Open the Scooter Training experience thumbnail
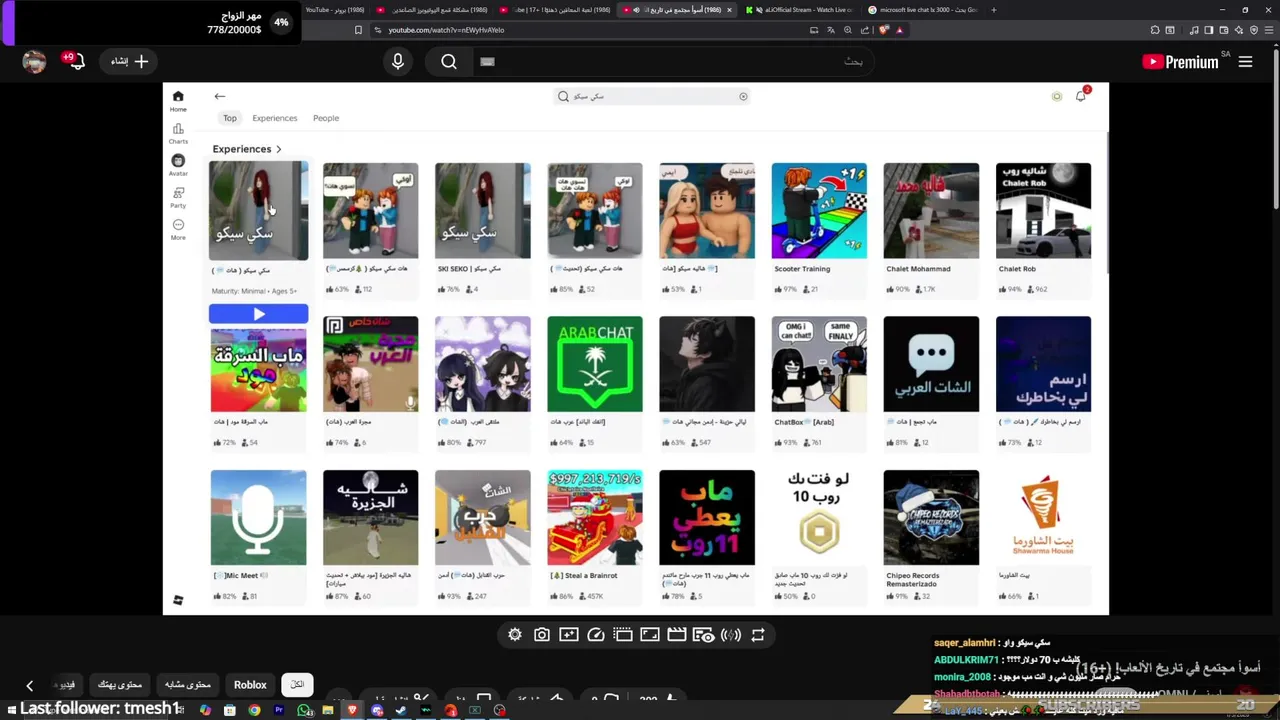The width and height of the screenshot is (1280, 720). 819,210
